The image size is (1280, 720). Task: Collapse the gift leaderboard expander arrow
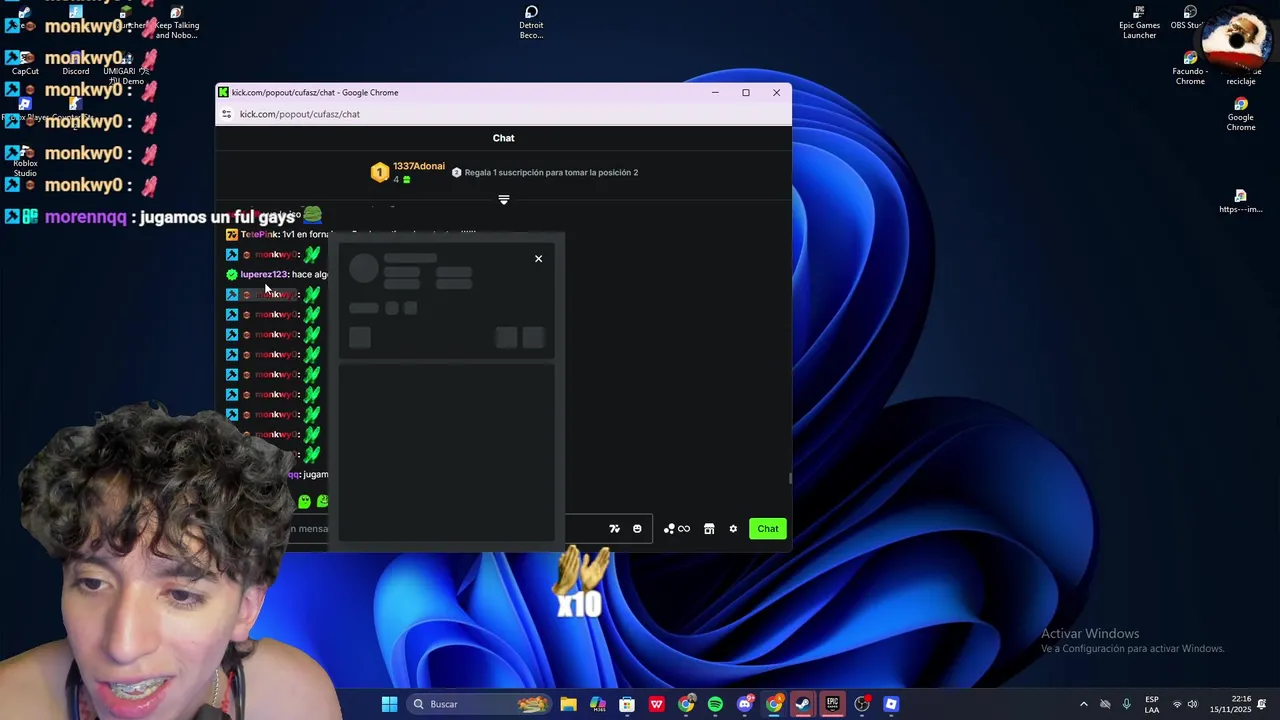[x=504, y=200]
